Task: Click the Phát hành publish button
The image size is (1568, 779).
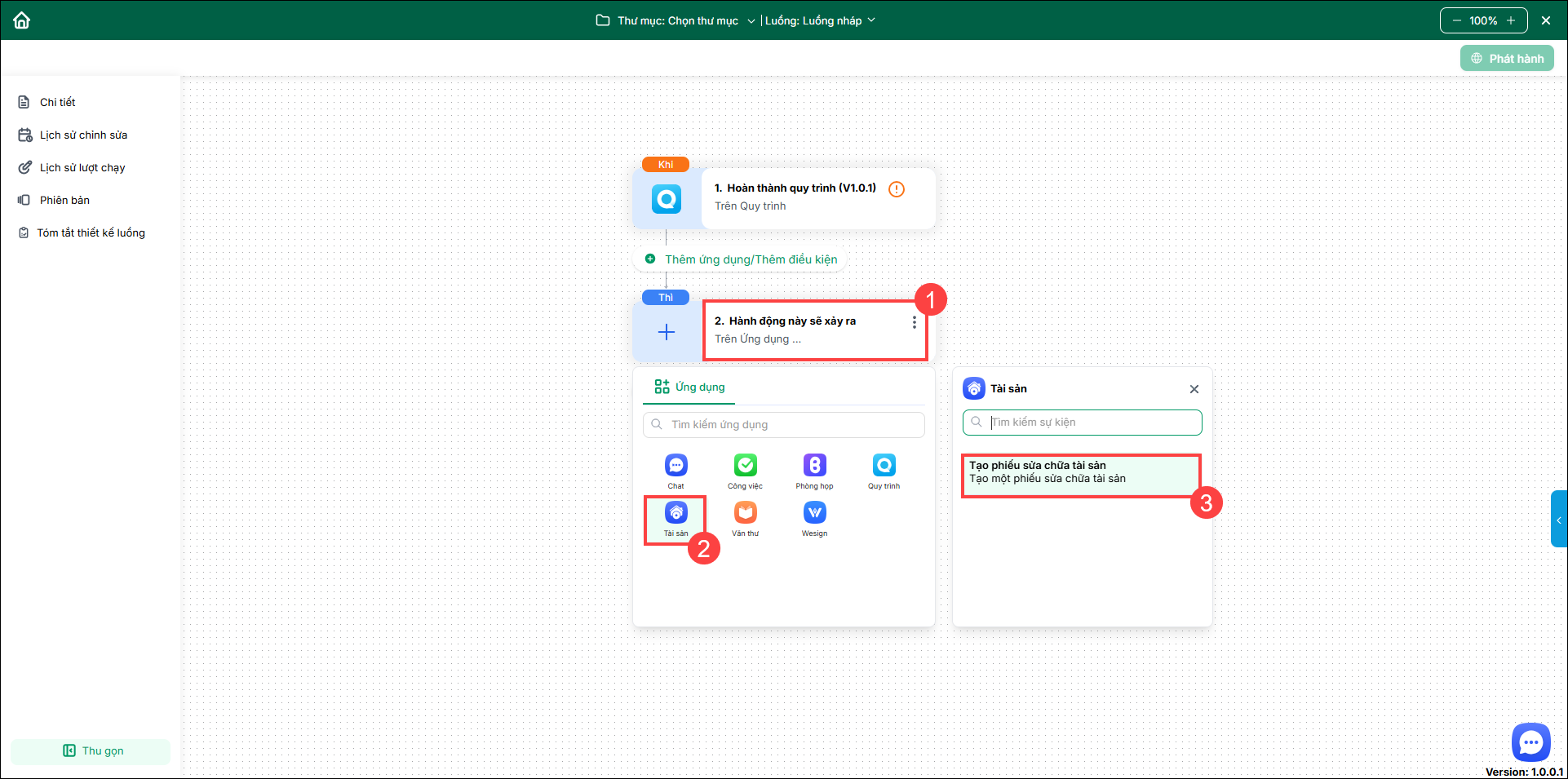Action: point(1507,59)
